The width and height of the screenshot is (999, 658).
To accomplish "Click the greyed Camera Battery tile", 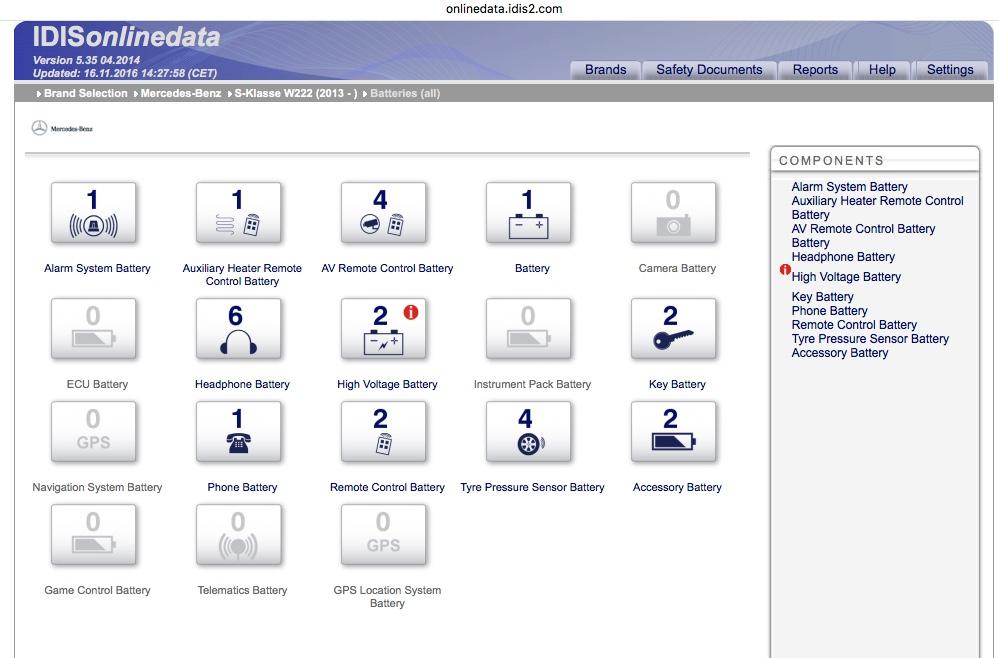I will [x=673, y=213].
